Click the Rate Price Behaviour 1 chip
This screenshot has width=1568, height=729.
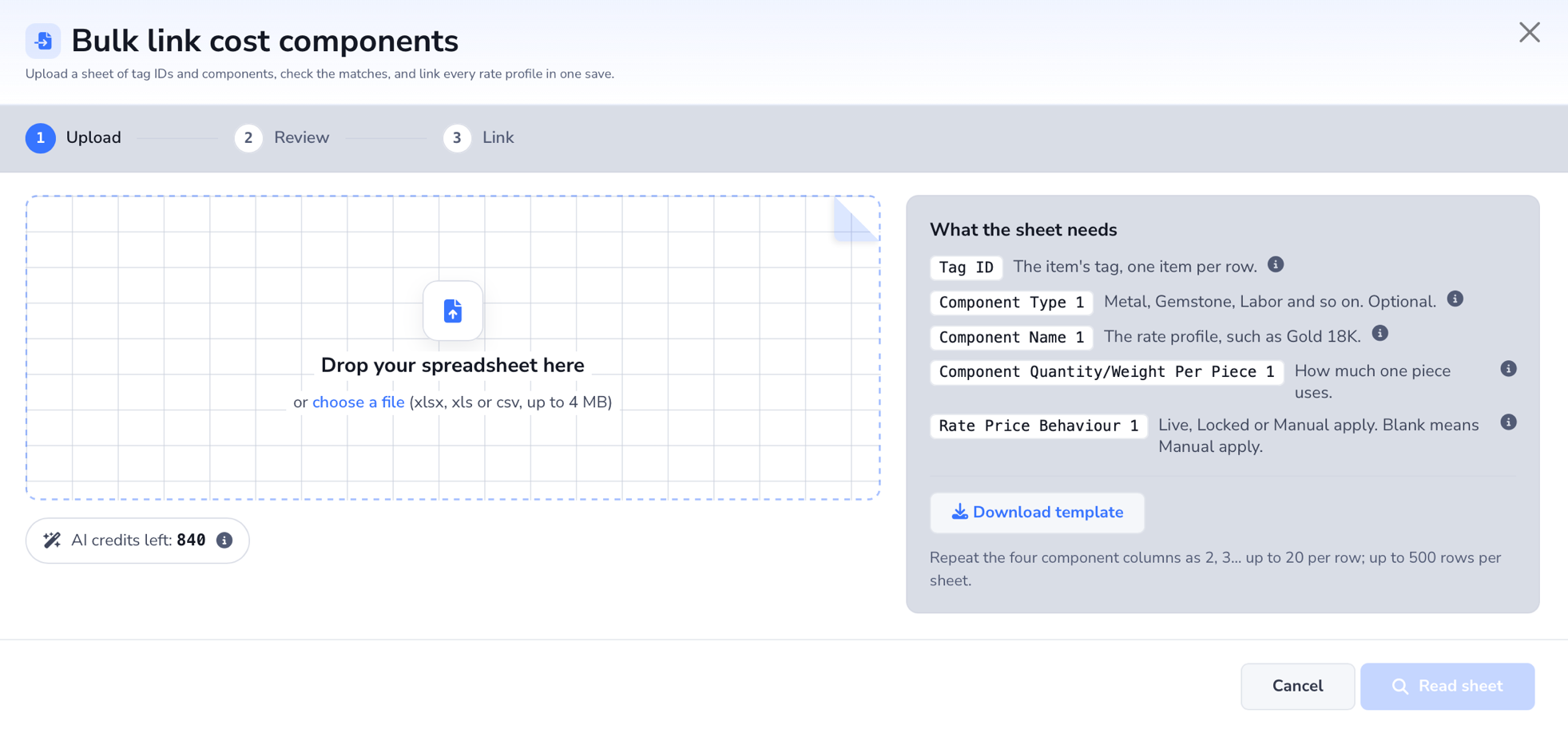(x=1038, y=426)
